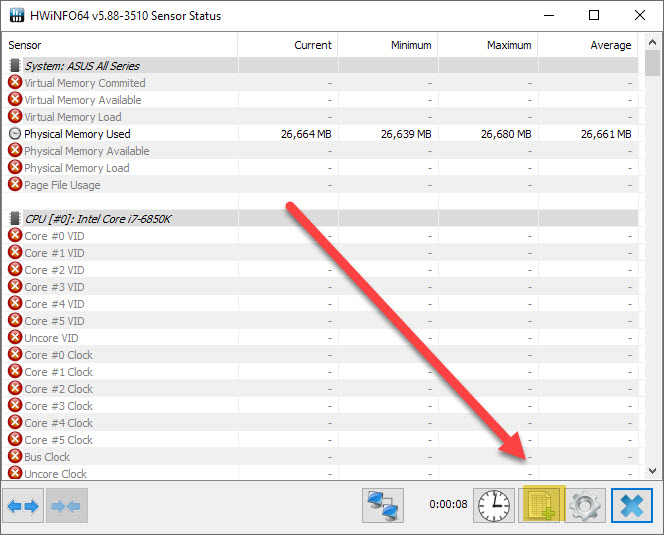Click red X icon beside Virtual Memory Load
The image size is (664, 535).
15,116
